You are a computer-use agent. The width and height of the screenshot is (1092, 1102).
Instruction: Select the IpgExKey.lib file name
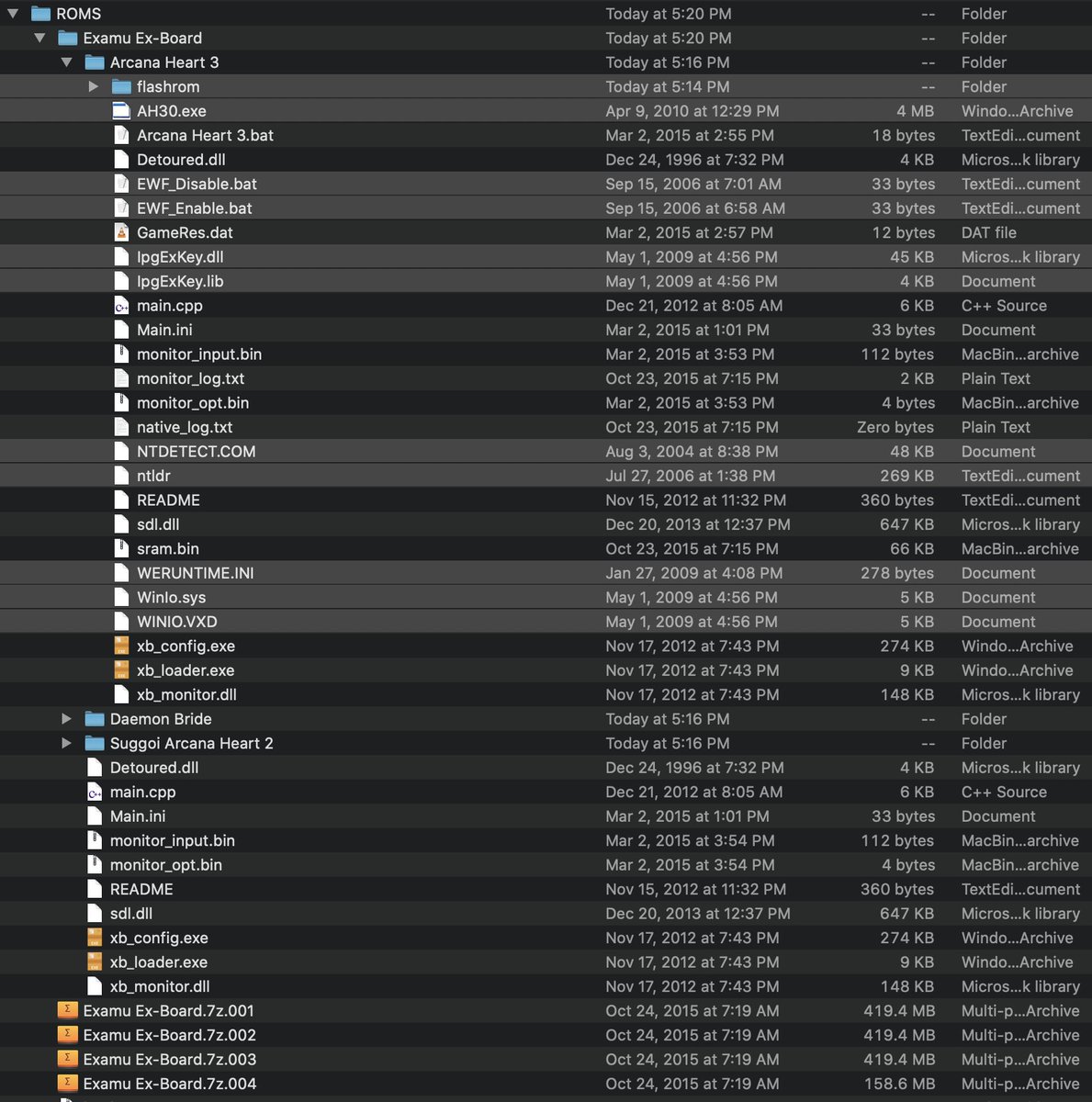tap(180, 281)
